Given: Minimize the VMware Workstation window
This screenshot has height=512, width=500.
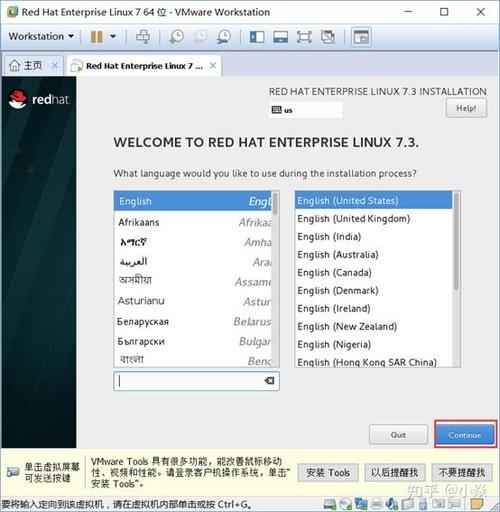Looking at the screenshot, I should click(408, 12).
